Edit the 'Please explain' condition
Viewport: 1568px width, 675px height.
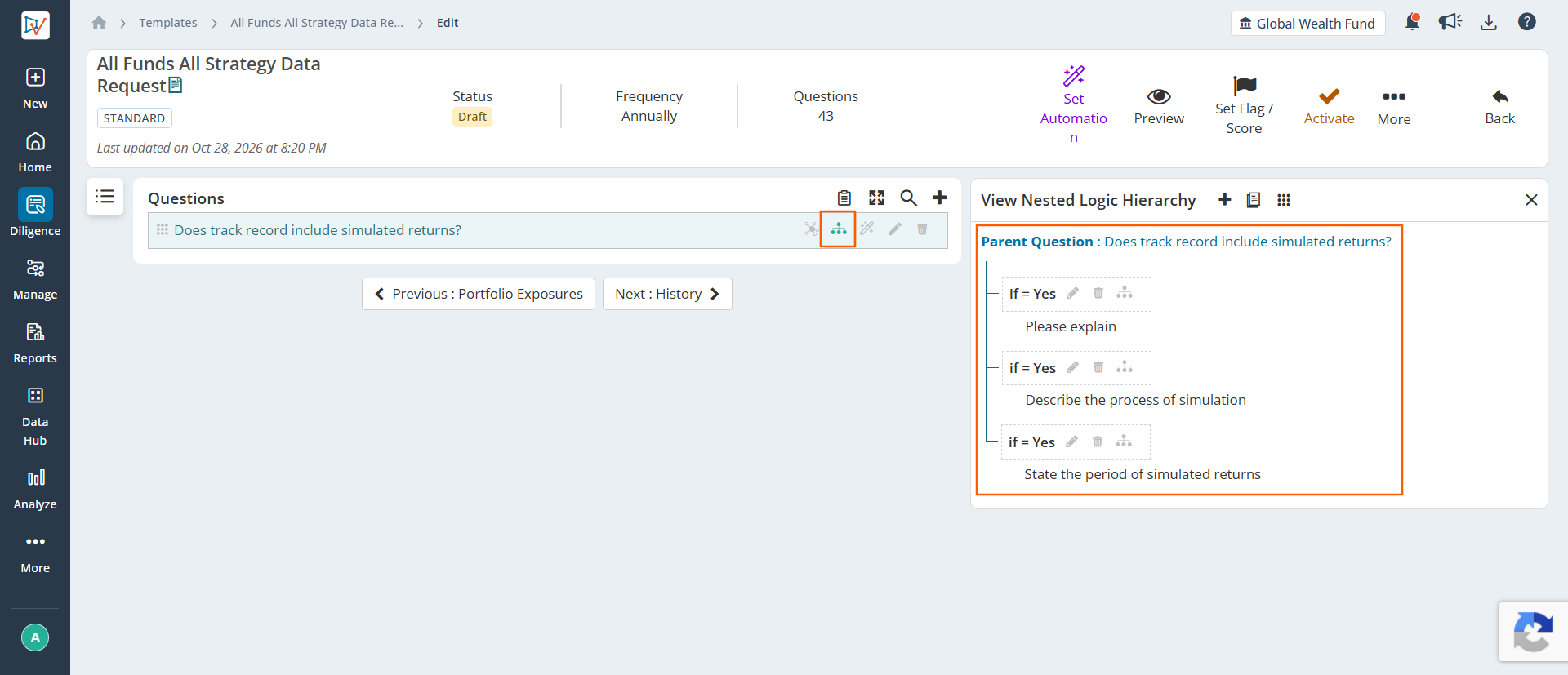(x=1073, y=293)
